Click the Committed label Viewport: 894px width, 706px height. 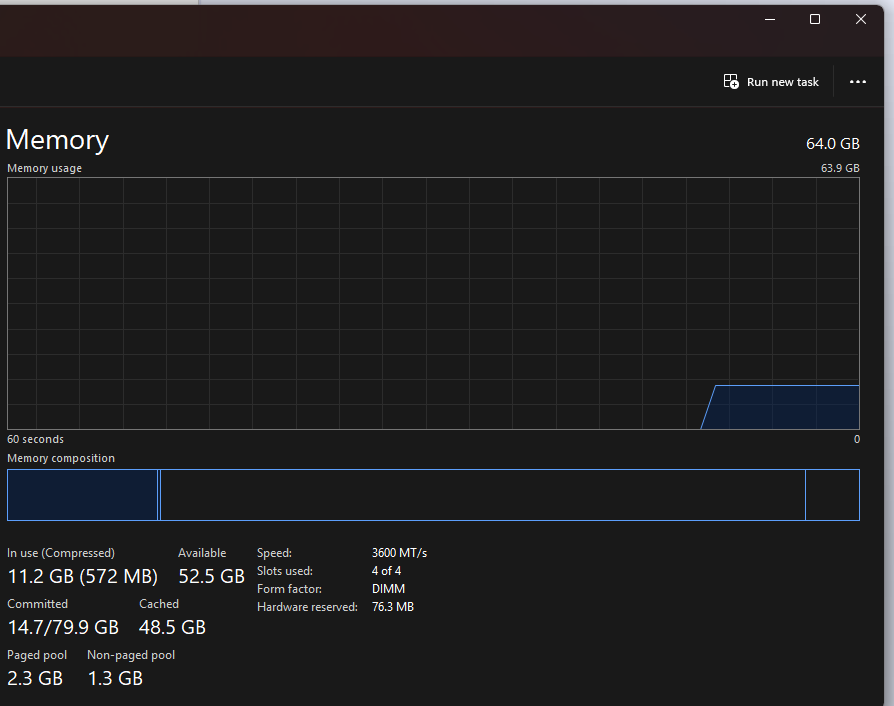(x=38, y=604)
